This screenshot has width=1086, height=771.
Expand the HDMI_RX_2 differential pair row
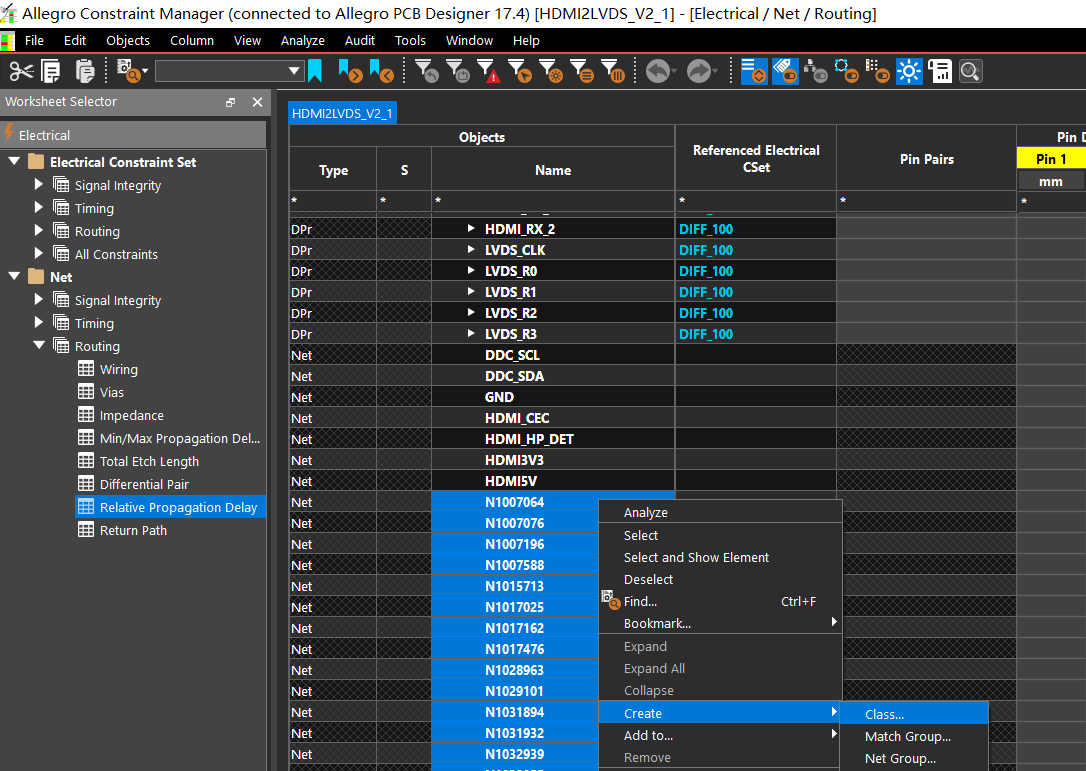point(471,229)
